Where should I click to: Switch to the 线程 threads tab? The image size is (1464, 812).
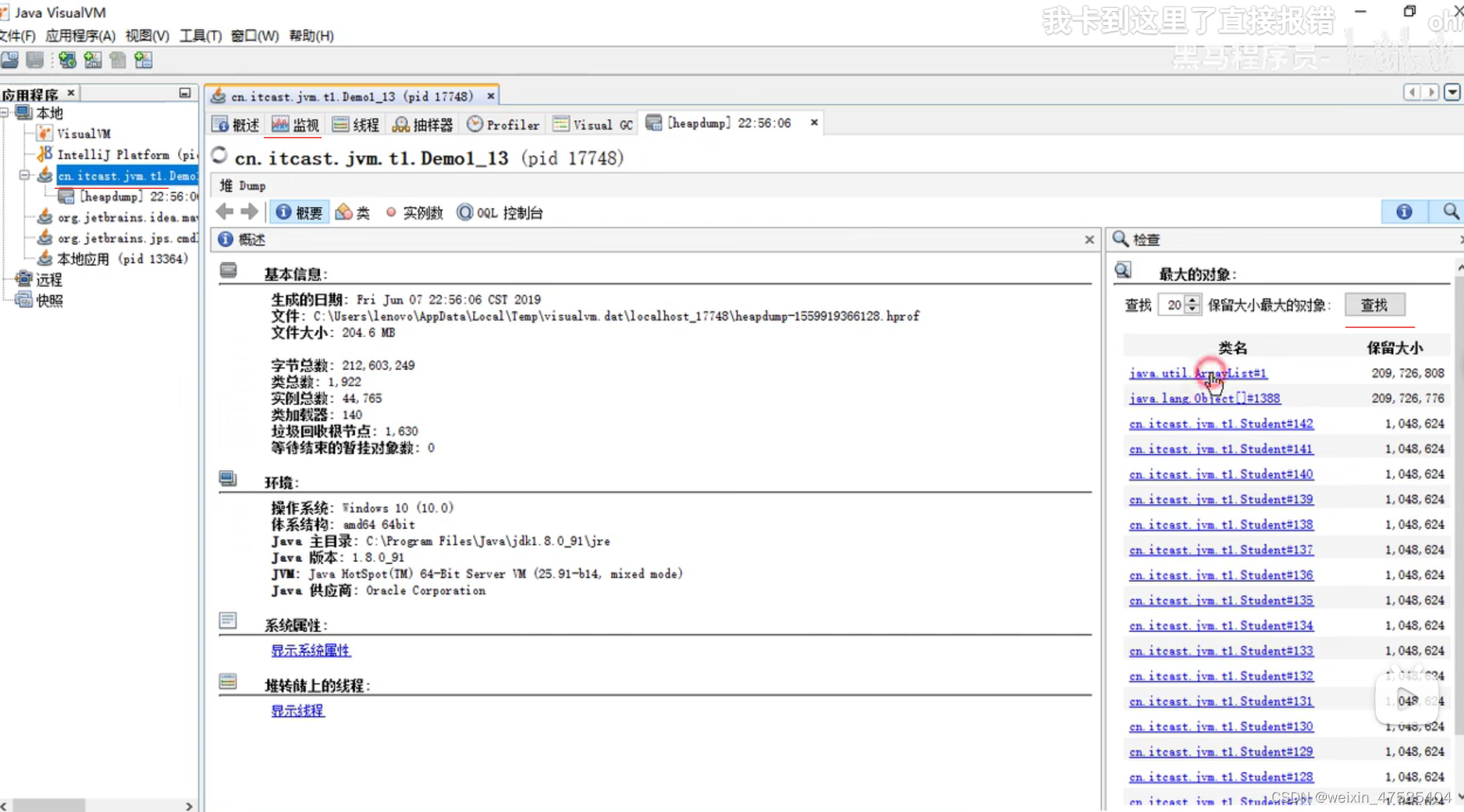(x=356, y=125)
